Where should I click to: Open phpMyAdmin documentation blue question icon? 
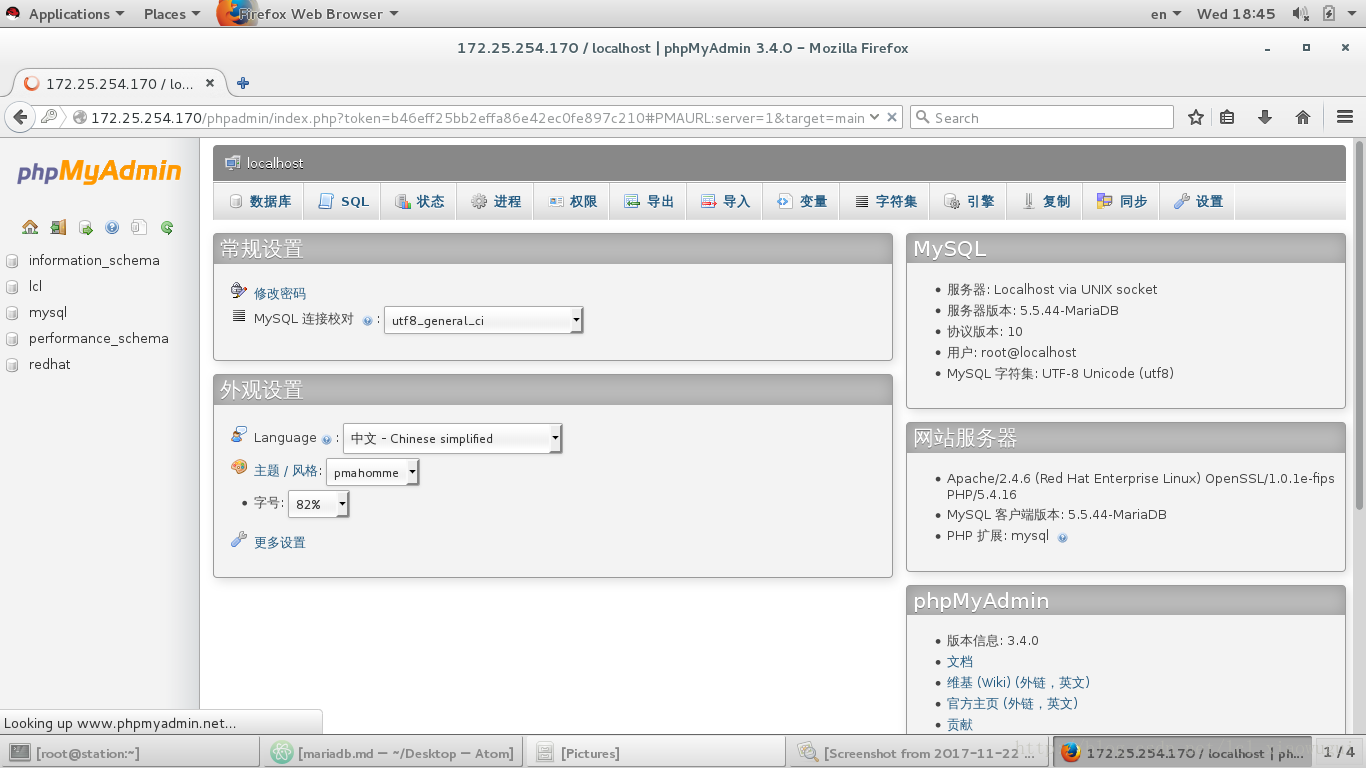pyautogui.click(x=112, y=227)
